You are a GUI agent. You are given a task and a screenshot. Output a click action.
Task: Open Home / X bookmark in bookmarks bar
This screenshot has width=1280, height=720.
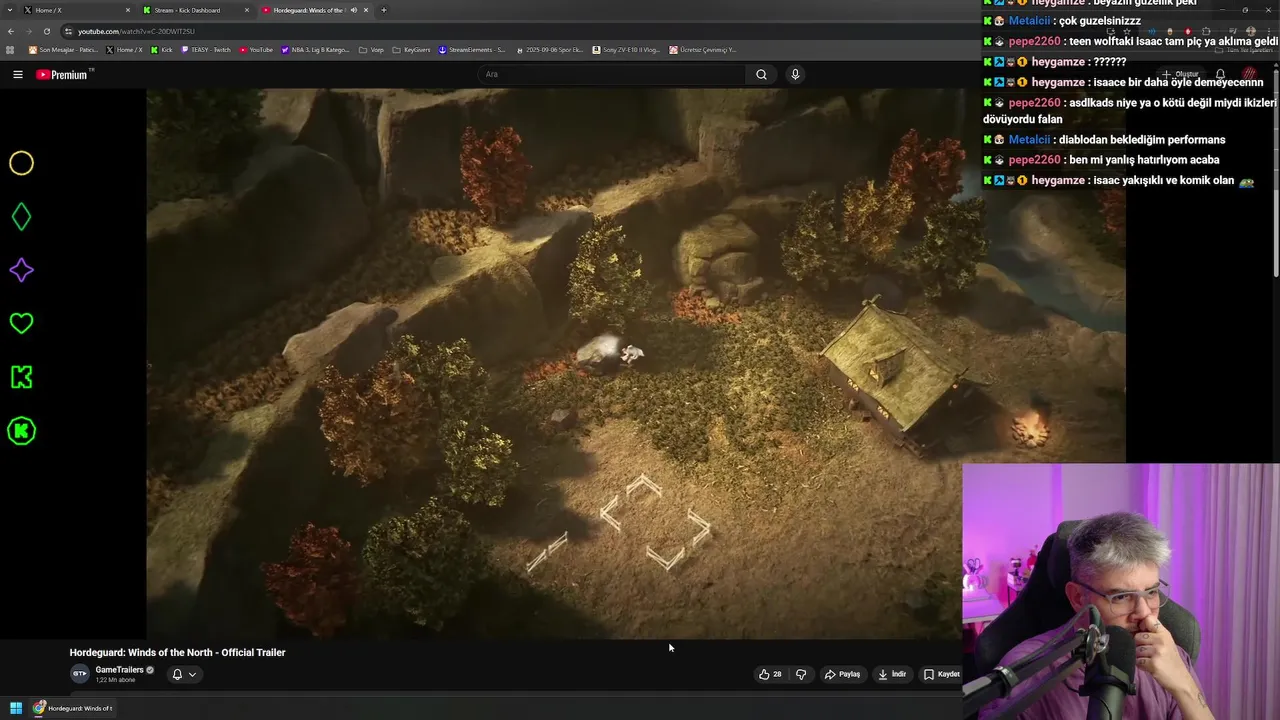[x=124, y=49]
